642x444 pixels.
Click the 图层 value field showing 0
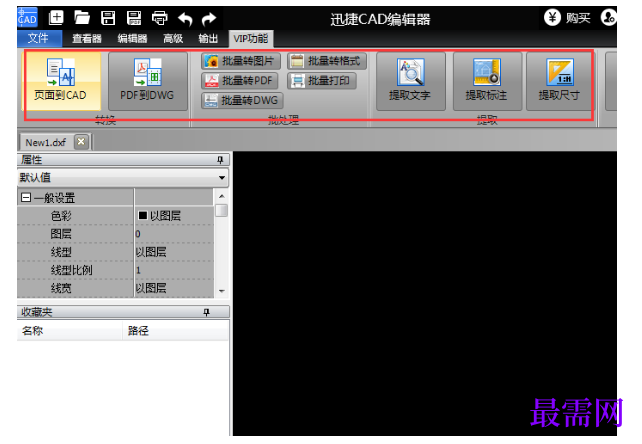tap(174, 234)
